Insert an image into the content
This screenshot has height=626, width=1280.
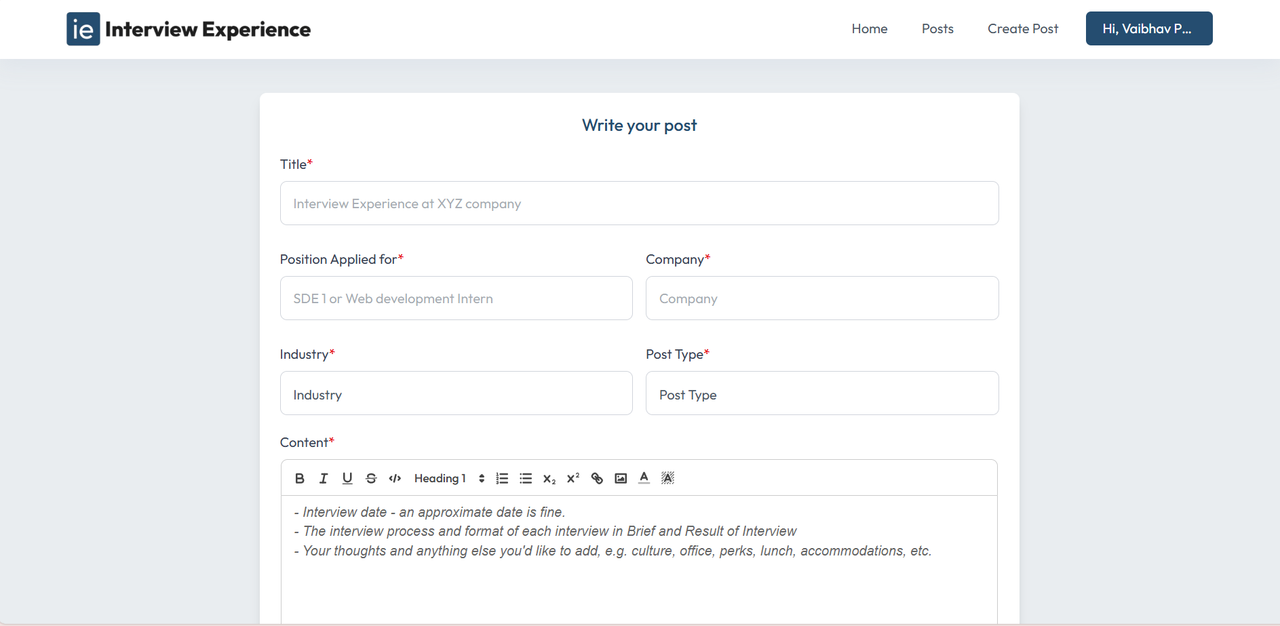621,478
